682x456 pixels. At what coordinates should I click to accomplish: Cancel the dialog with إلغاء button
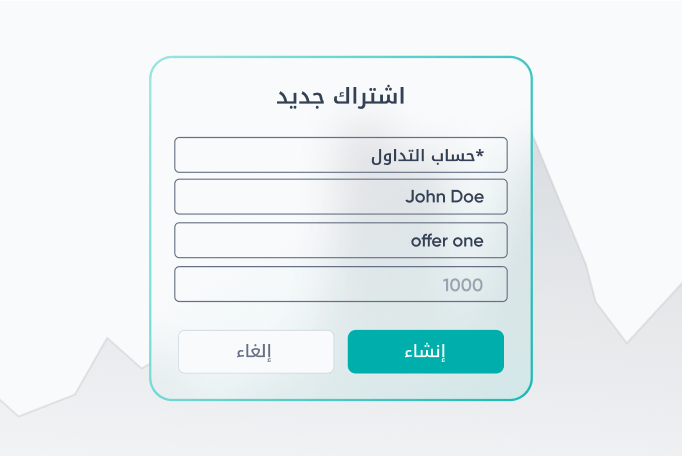256,352
